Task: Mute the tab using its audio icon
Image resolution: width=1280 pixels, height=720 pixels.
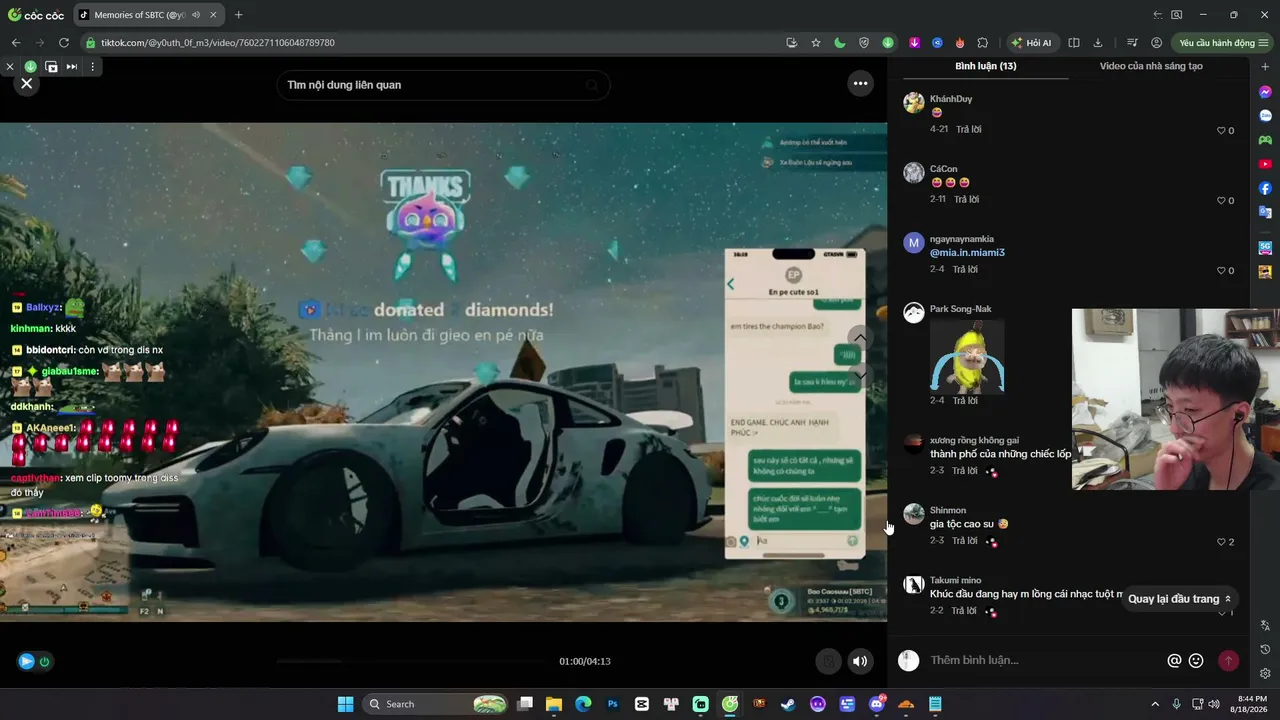Action: (195, 15)
